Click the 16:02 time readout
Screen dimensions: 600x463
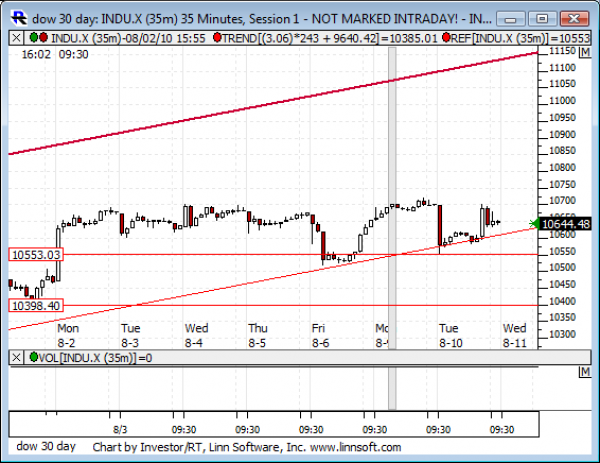coord(36,54)
